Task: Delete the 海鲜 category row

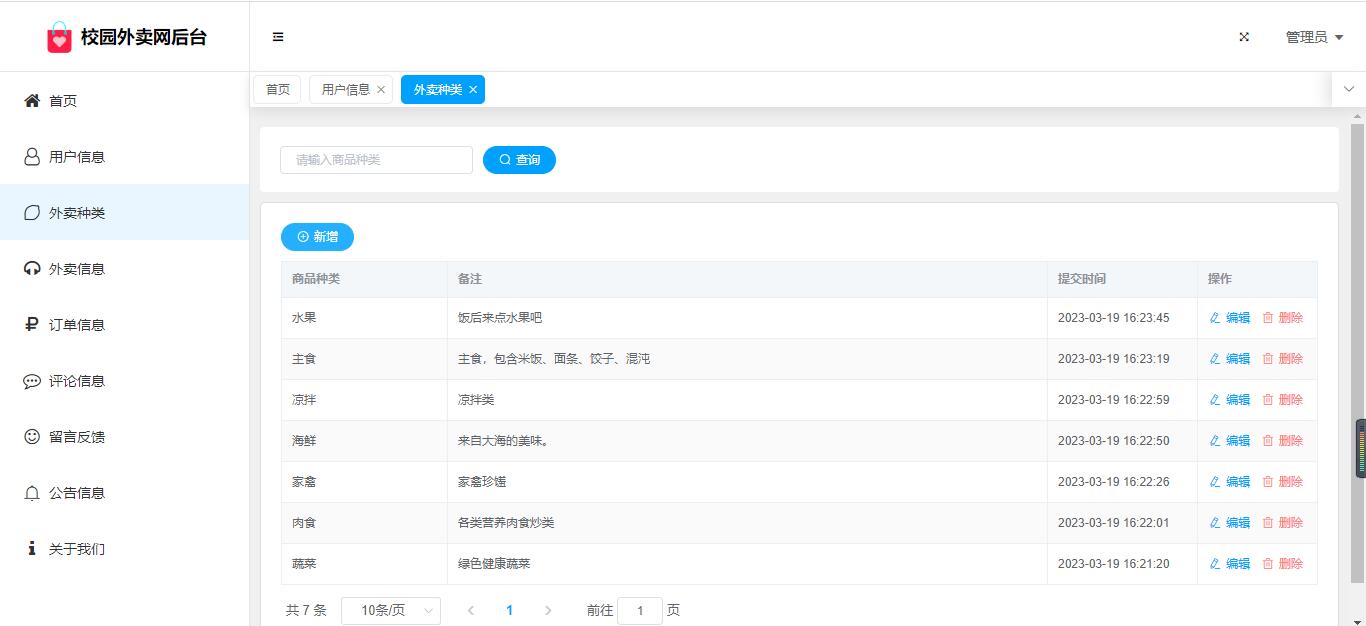Action: point(1283,441)
